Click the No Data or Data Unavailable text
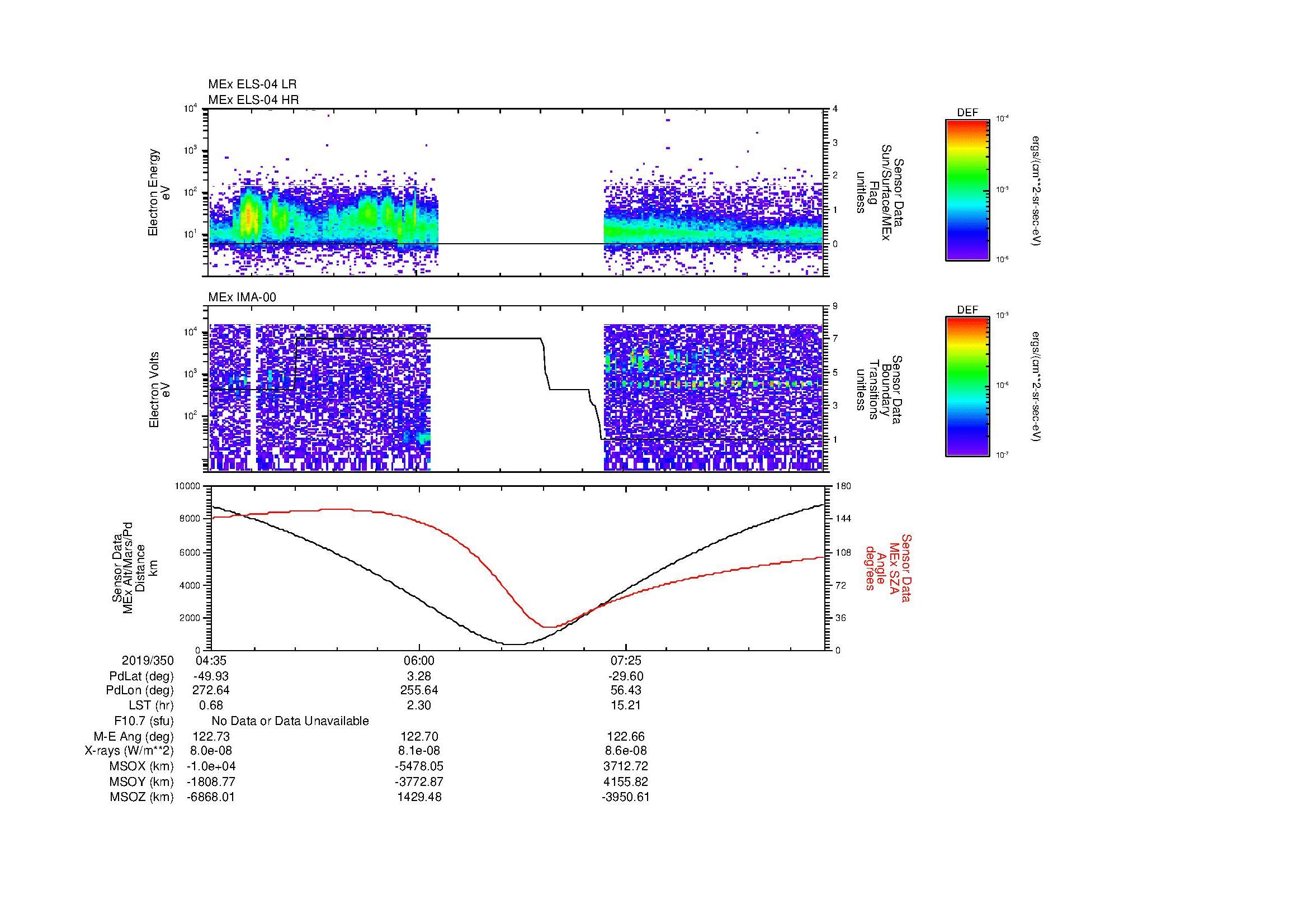1308x924 pixels. 290,721
